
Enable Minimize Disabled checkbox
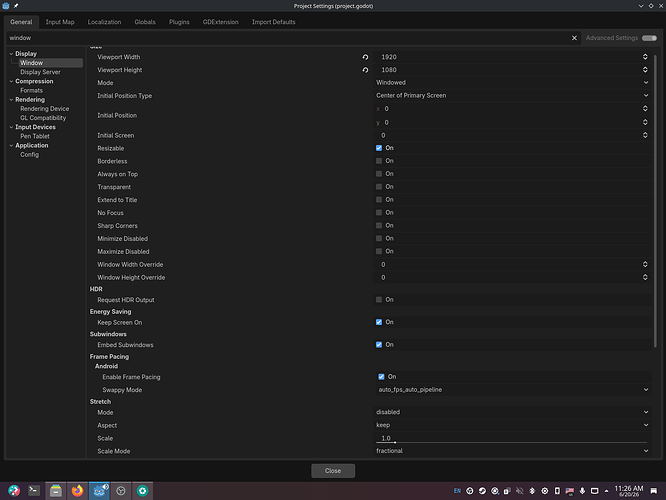click(x=379, y=238)
